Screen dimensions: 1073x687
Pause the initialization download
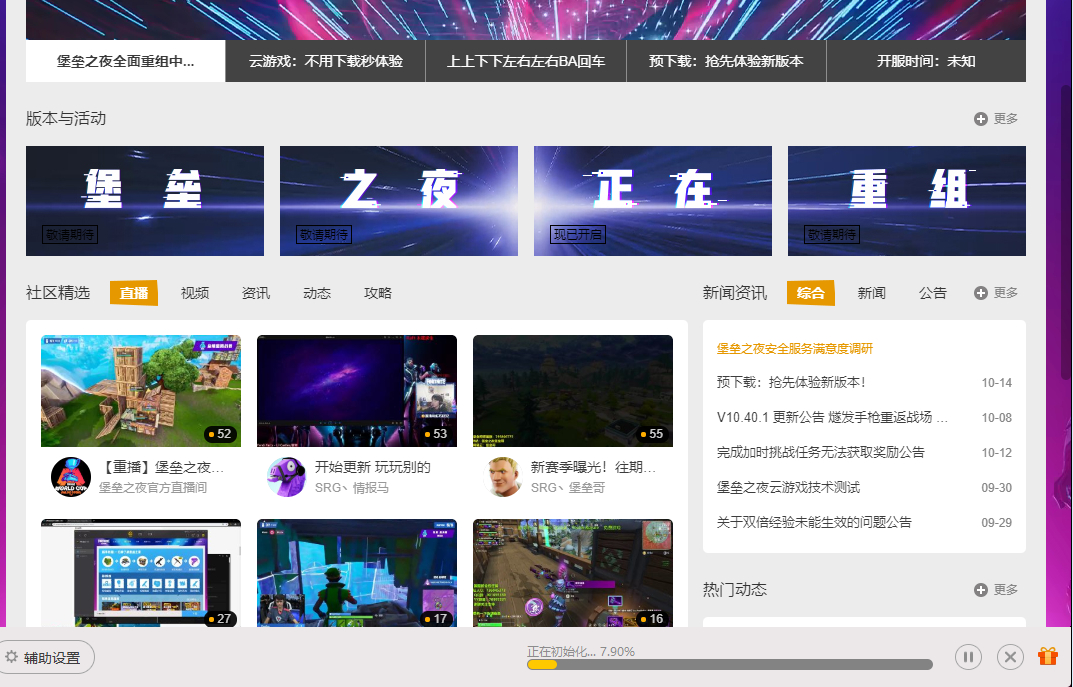click(x=968, y=658)
